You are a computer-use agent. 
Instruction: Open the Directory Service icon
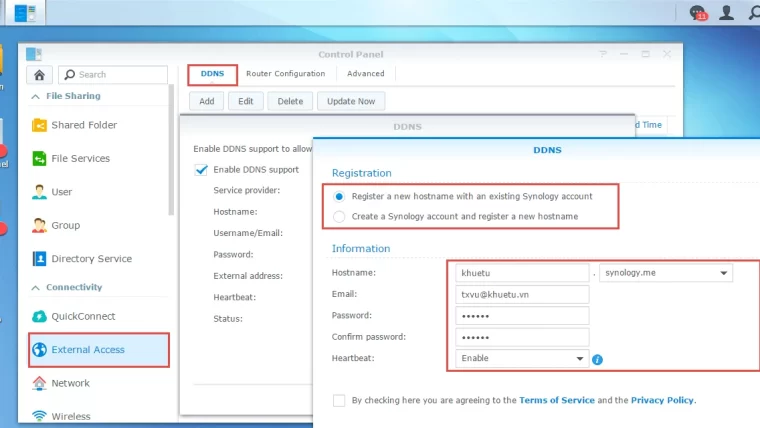[39, 259]
